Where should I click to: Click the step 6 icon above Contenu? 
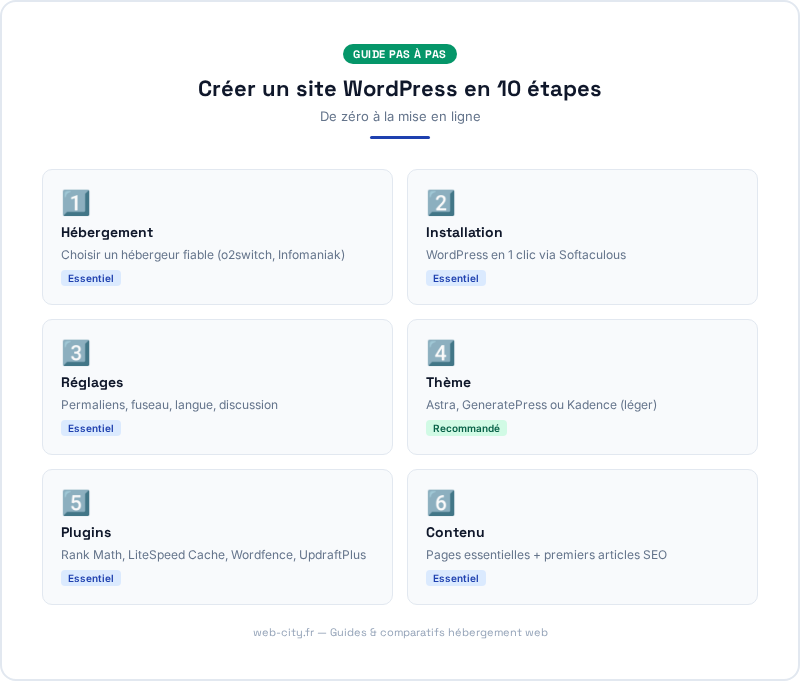tap(441, 503)
